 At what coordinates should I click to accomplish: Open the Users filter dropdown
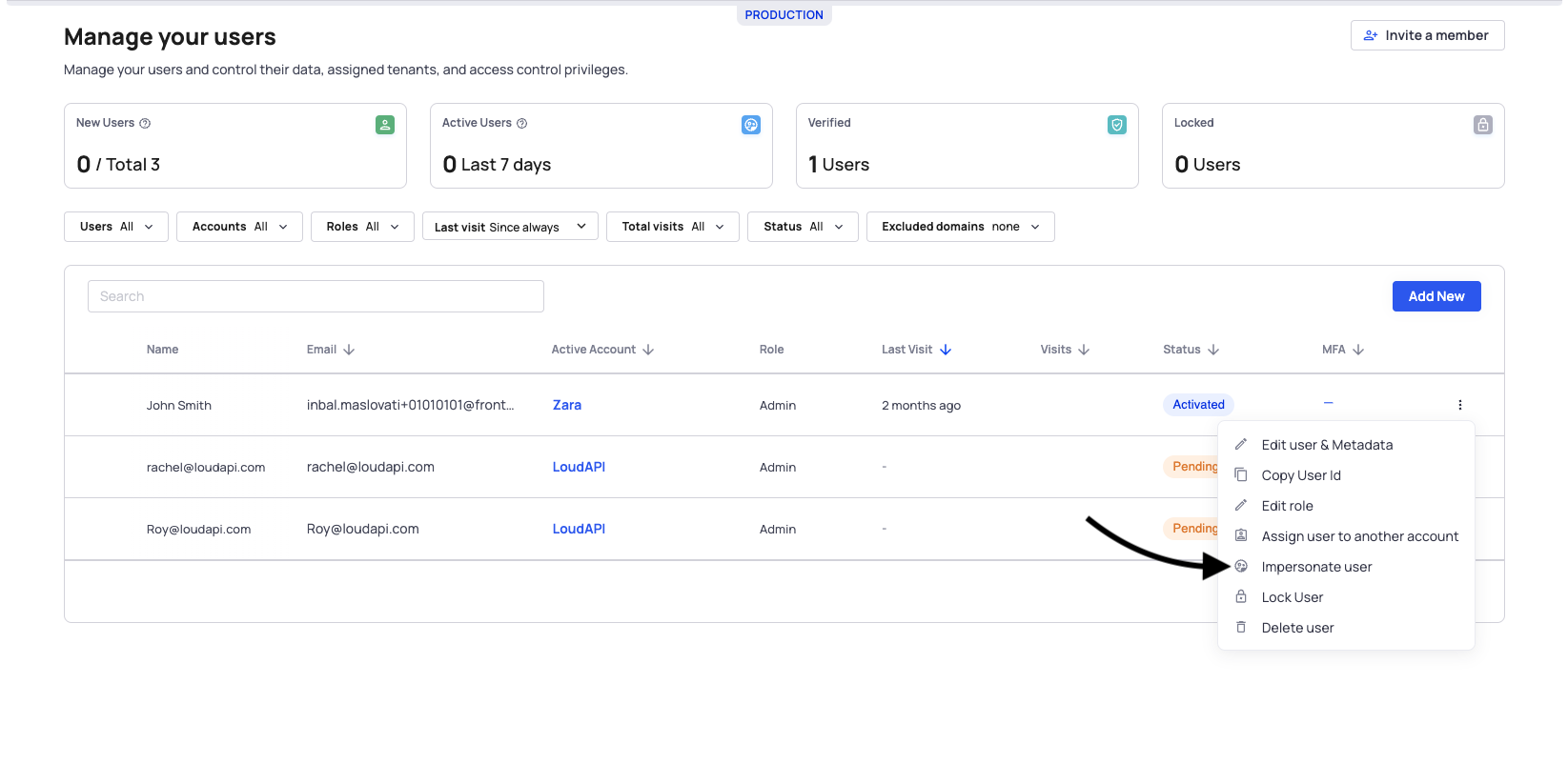point(116,227)
